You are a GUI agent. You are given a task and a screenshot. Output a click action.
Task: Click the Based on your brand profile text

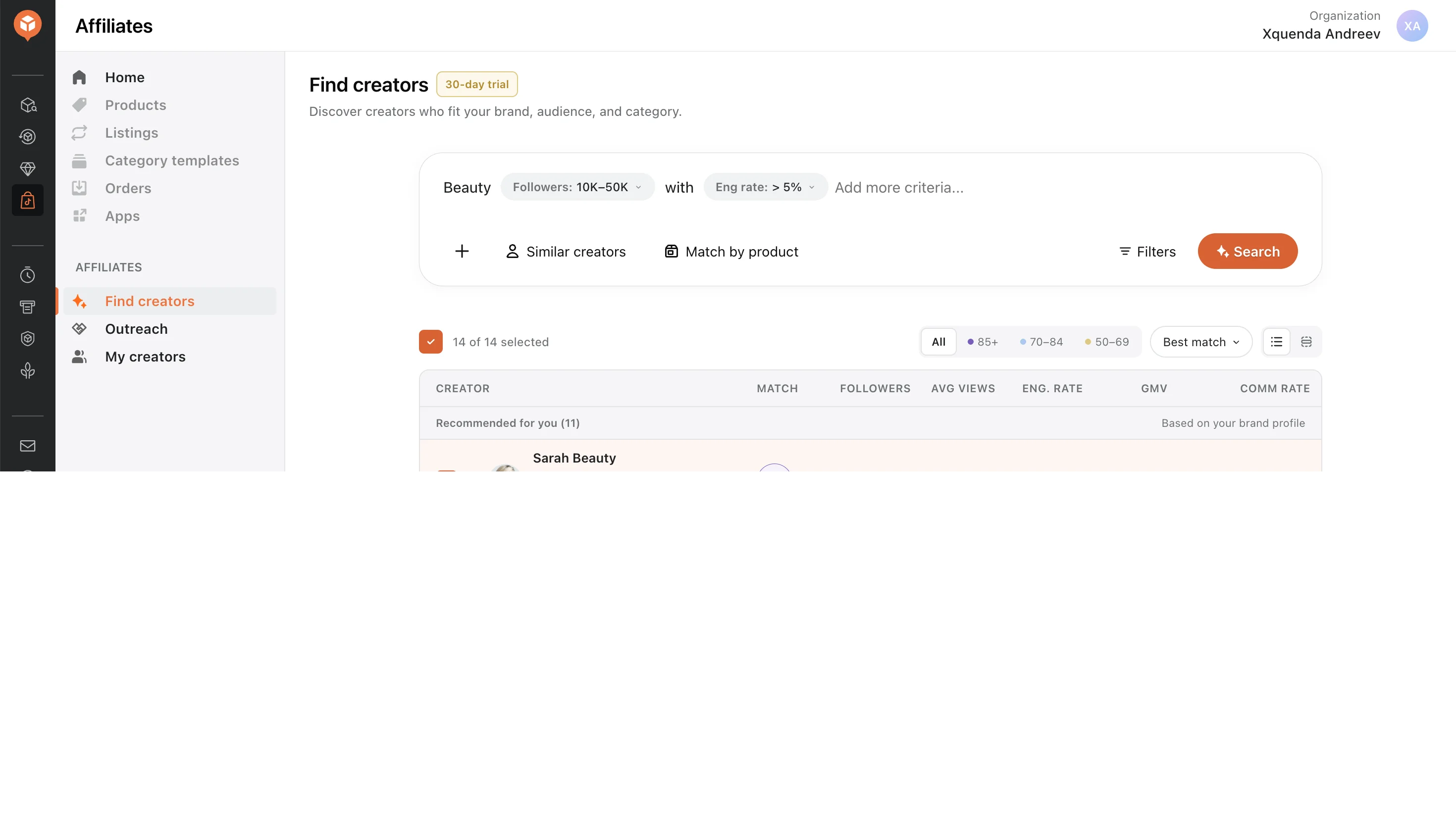click(1233, 423)
